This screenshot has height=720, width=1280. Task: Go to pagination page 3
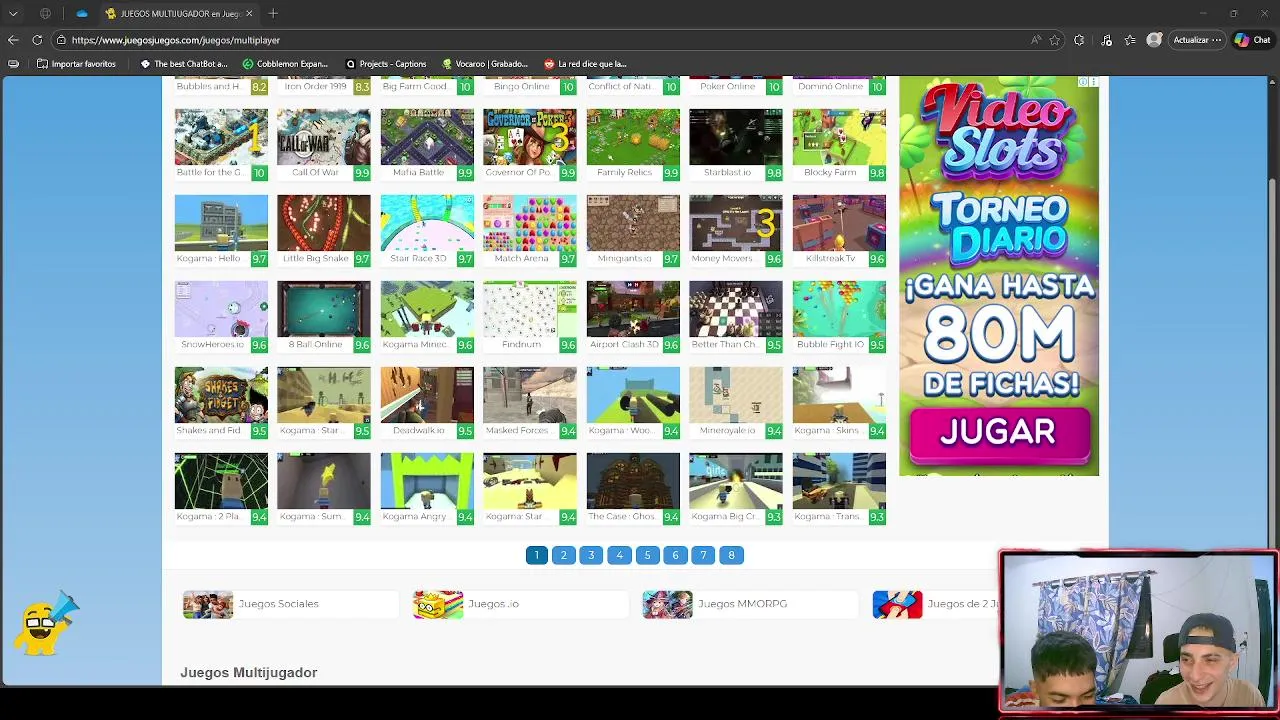591,555
